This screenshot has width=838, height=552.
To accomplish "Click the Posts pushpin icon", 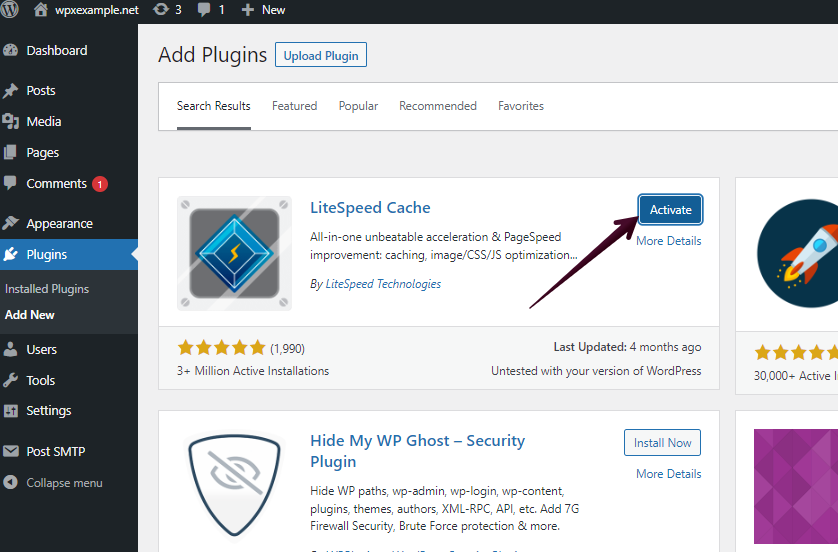I will tap(11, 90).
